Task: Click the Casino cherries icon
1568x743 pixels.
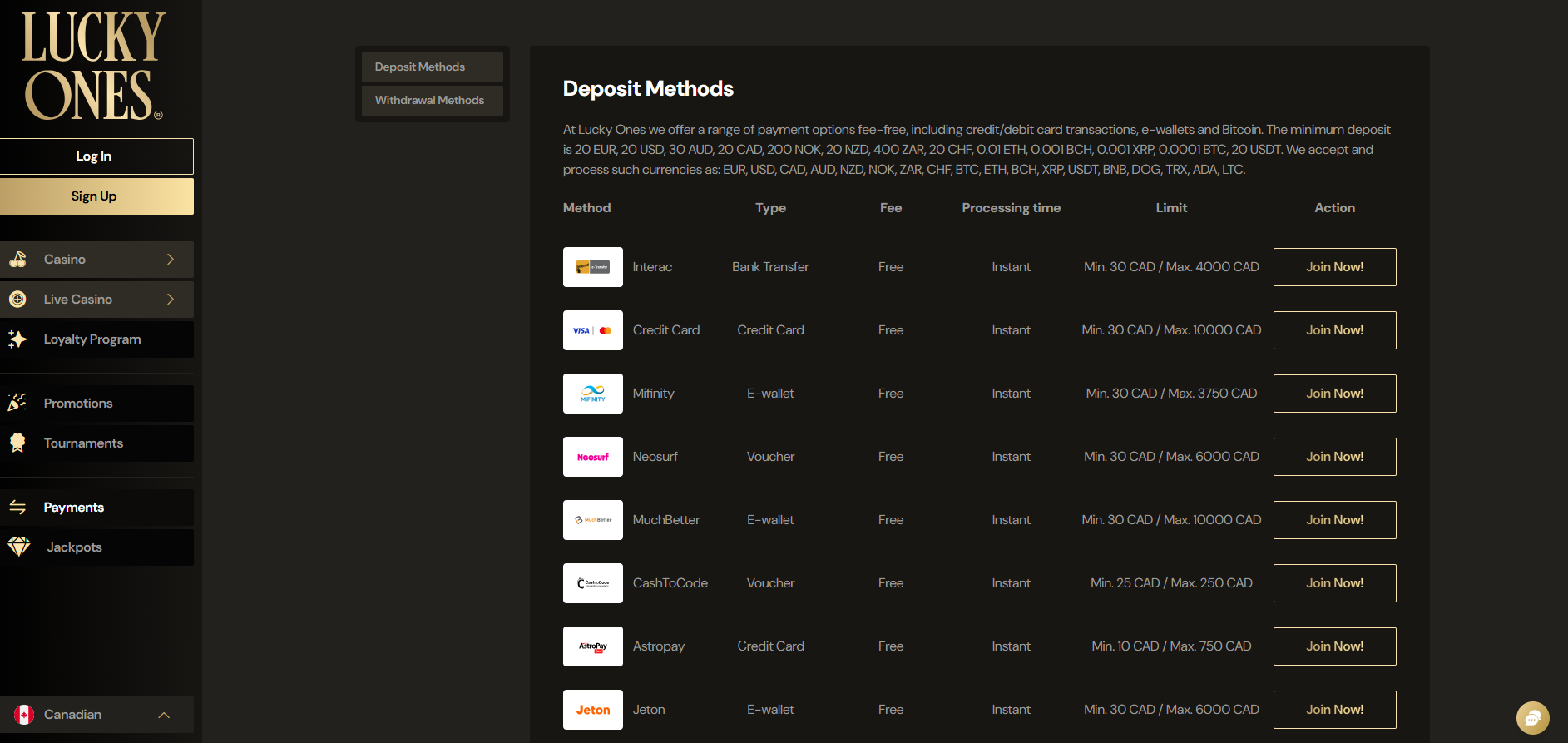Action: pos(17,260)
